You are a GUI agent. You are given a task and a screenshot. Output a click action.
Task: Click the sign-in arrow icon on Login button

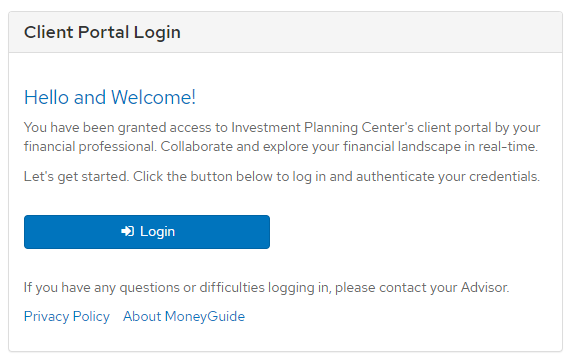[x=127, y=231]
